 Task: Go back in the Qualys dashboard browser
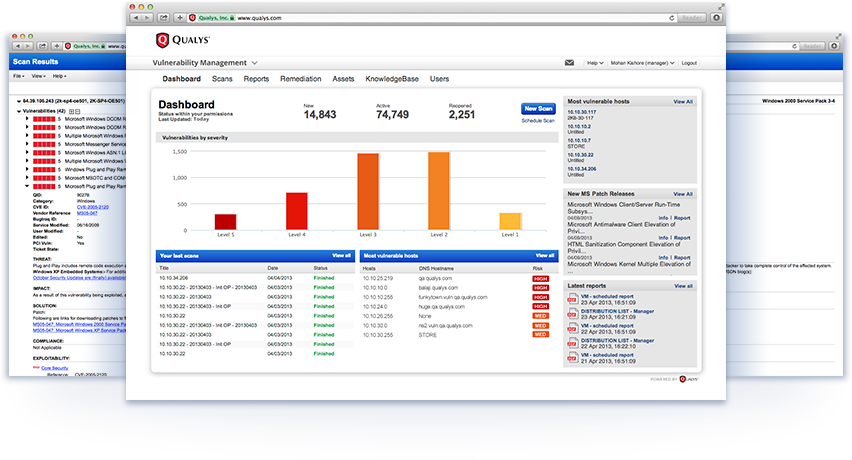tap(136, 18)
